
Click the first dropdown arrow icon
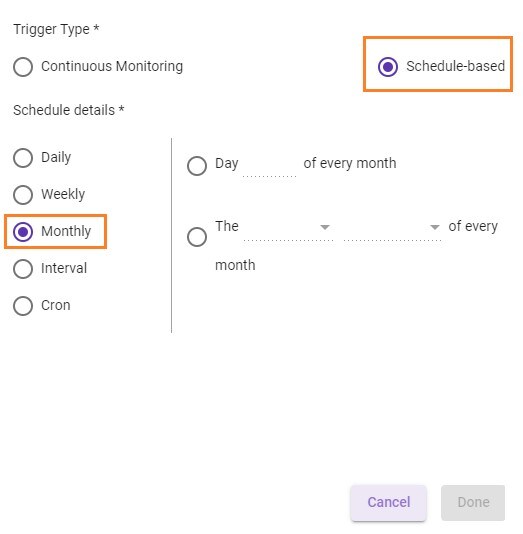click(x=325, y=227)
